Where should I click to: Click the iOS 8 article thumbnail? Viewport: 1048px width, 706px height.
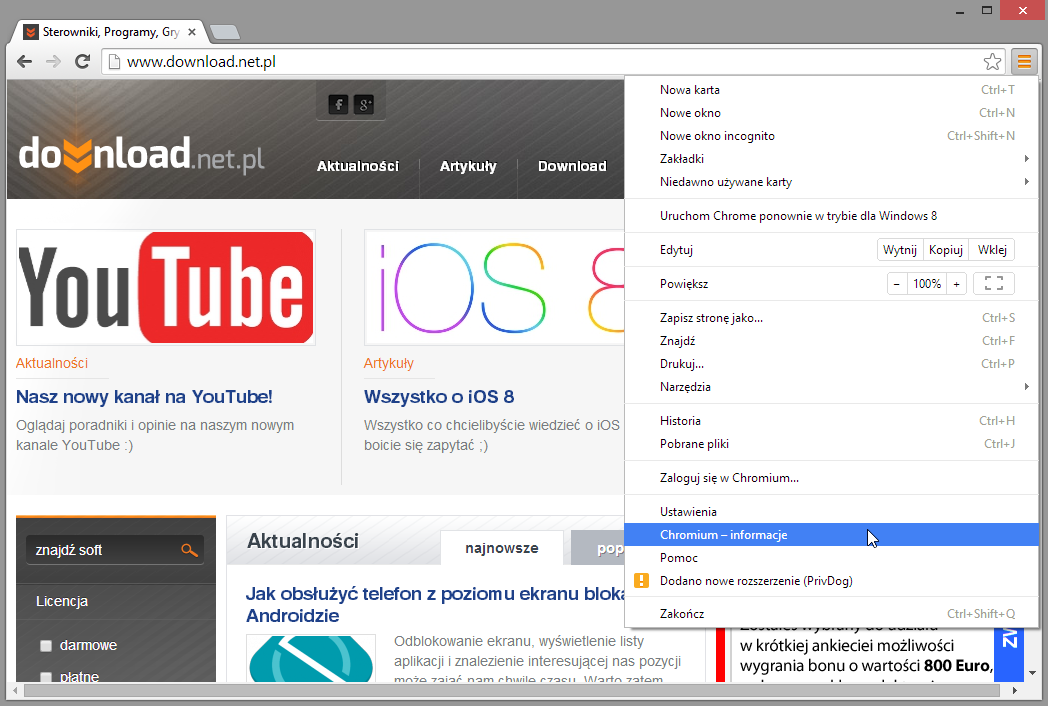point(494,287)
